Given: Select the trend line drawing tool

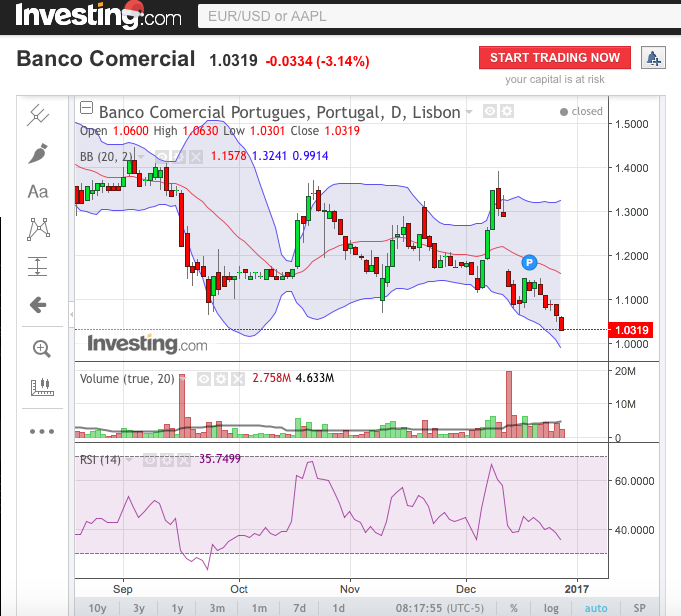Looking at the screenshot, I should point(38,115).
